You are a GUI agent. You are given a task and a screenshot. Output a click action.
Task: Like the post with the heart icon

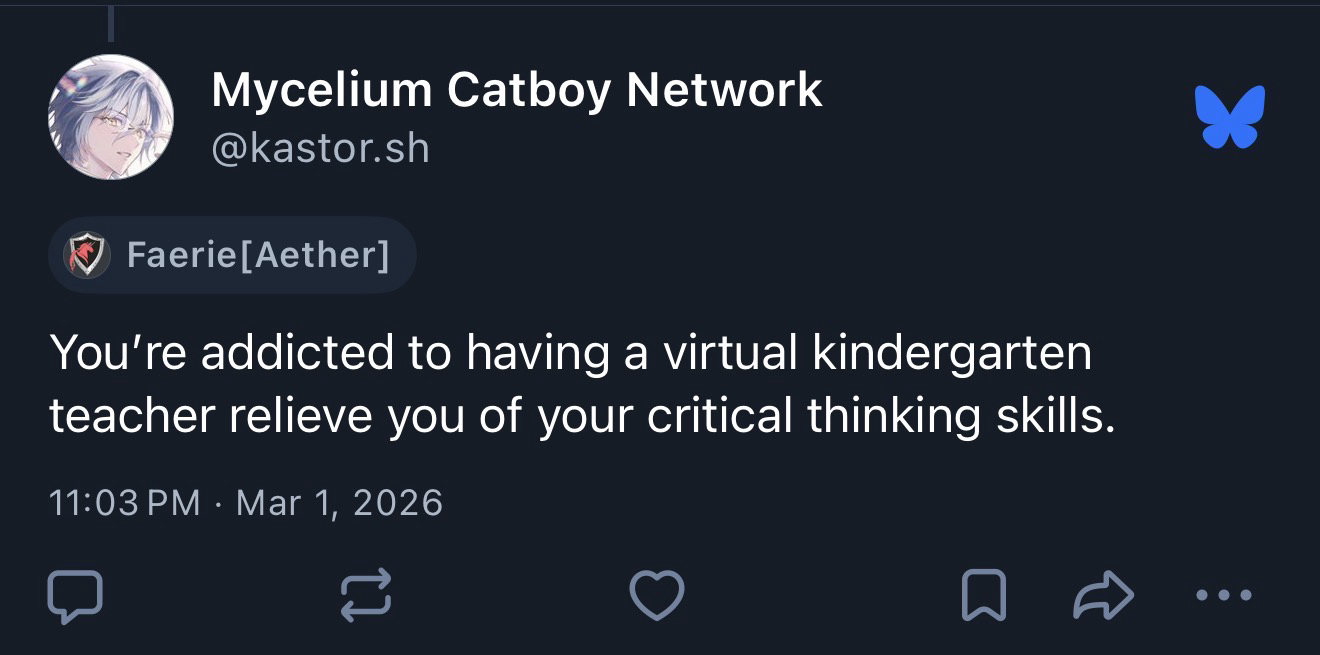tap(657, 595)
